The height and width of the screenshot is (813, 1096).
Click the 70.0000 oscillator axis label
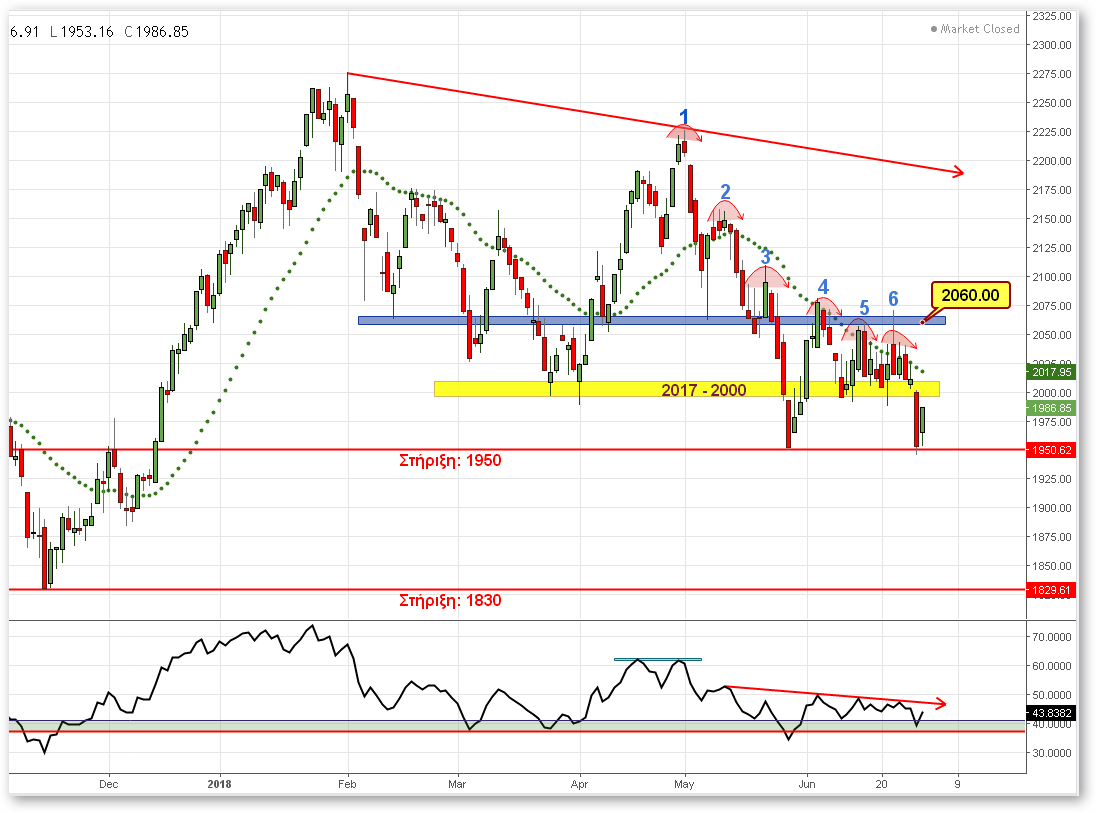coord(1052,637)
